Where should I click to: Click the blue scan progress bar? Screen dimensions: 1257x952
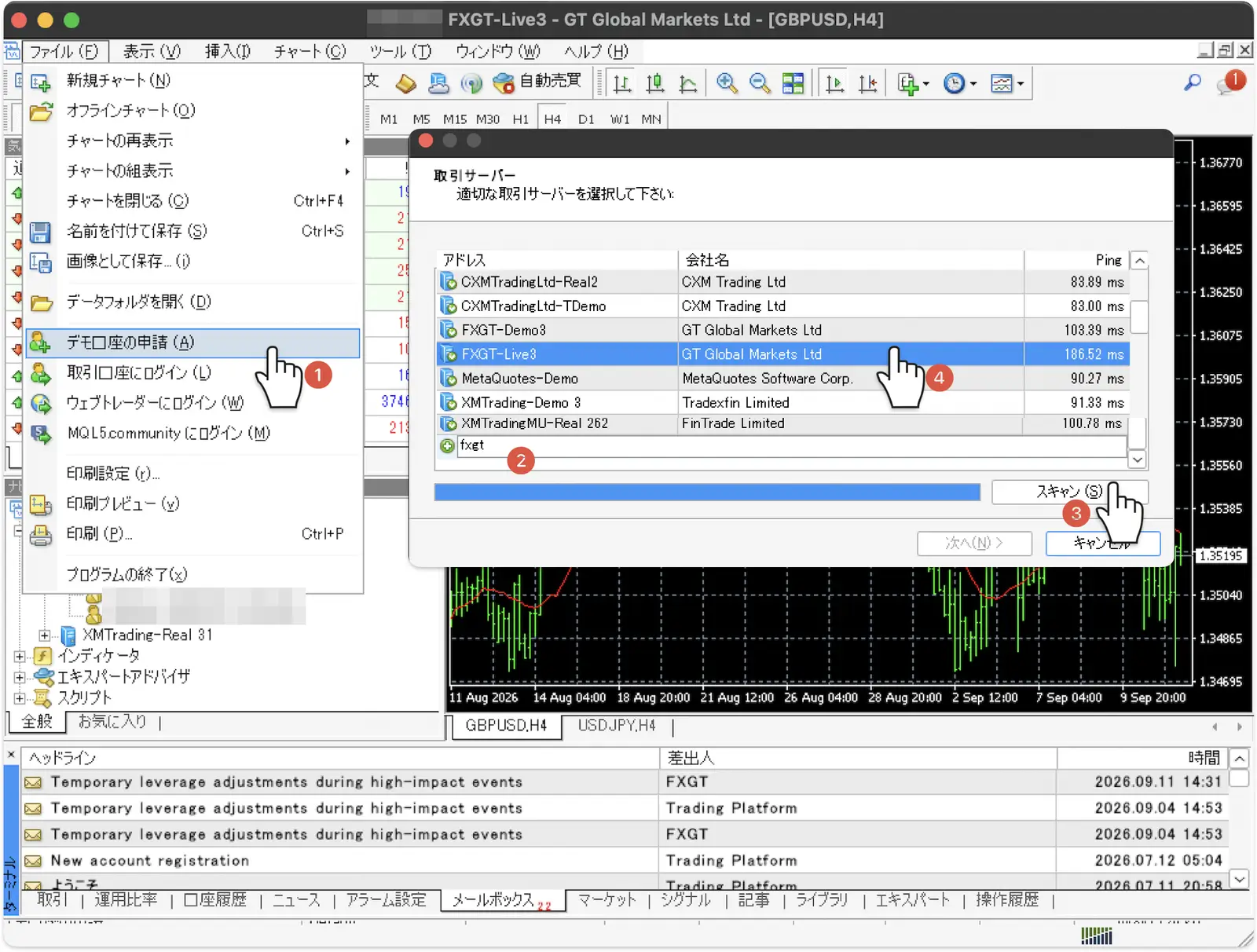[x=707, y=492]
